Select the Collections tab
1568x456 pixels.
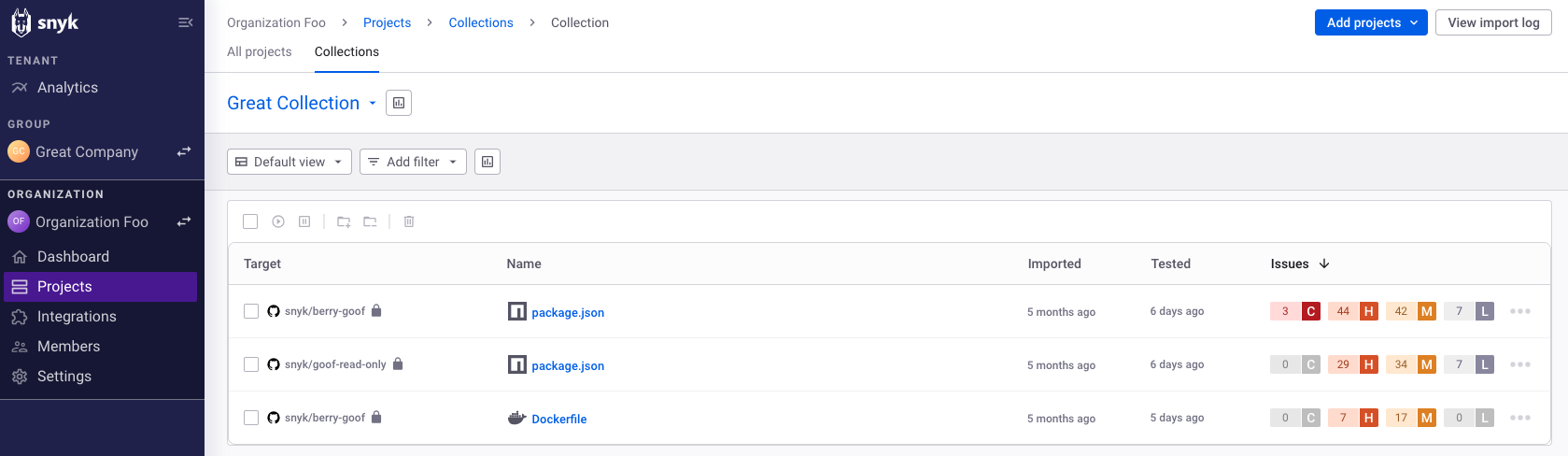346,51
